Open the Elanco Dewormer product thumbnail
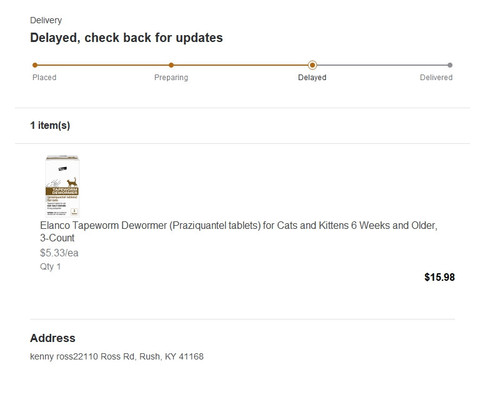 tap(62, 186)
